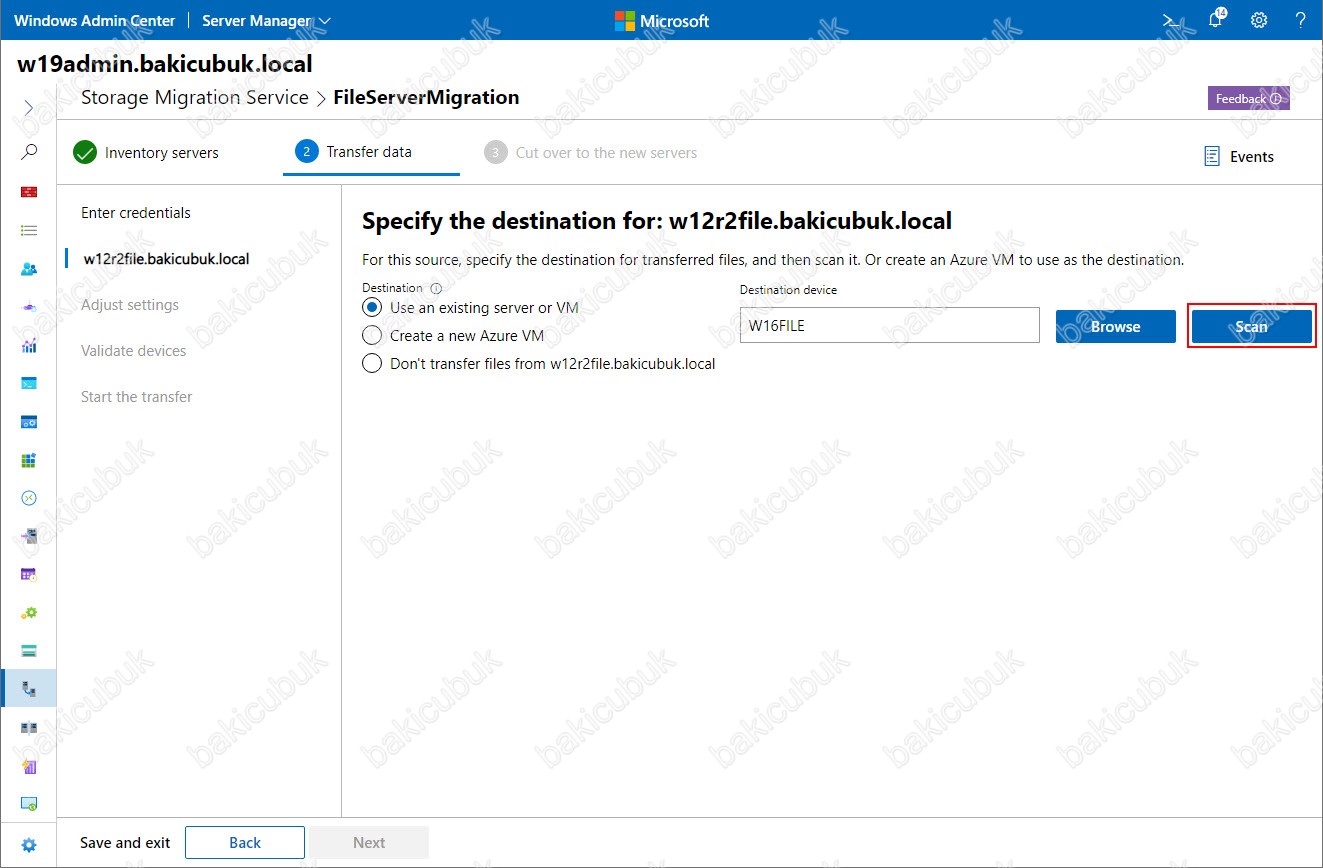Open the PowerShell tool in the sidebar
Viewport: 1323px width, 868px height.
(29, 383)
